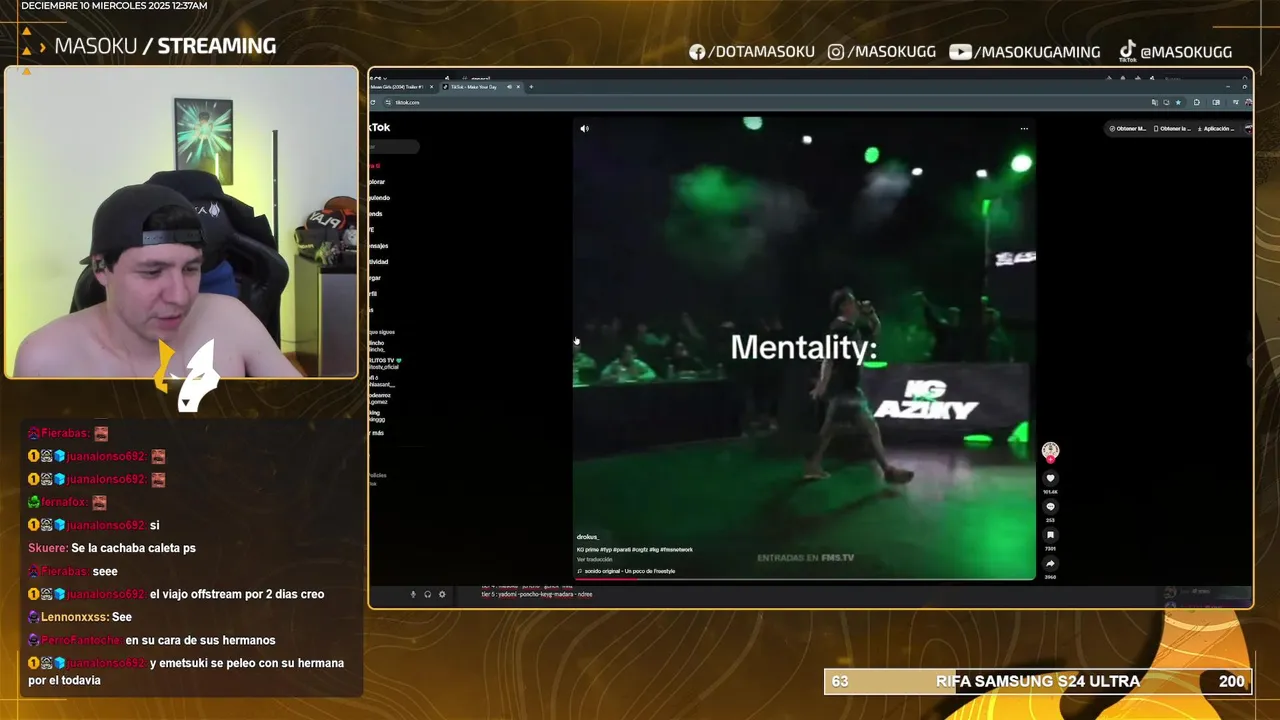This screenshot has width=1280, height=720.
Task: Open the Mensajes sidebar item
Action: pos(378,246)
